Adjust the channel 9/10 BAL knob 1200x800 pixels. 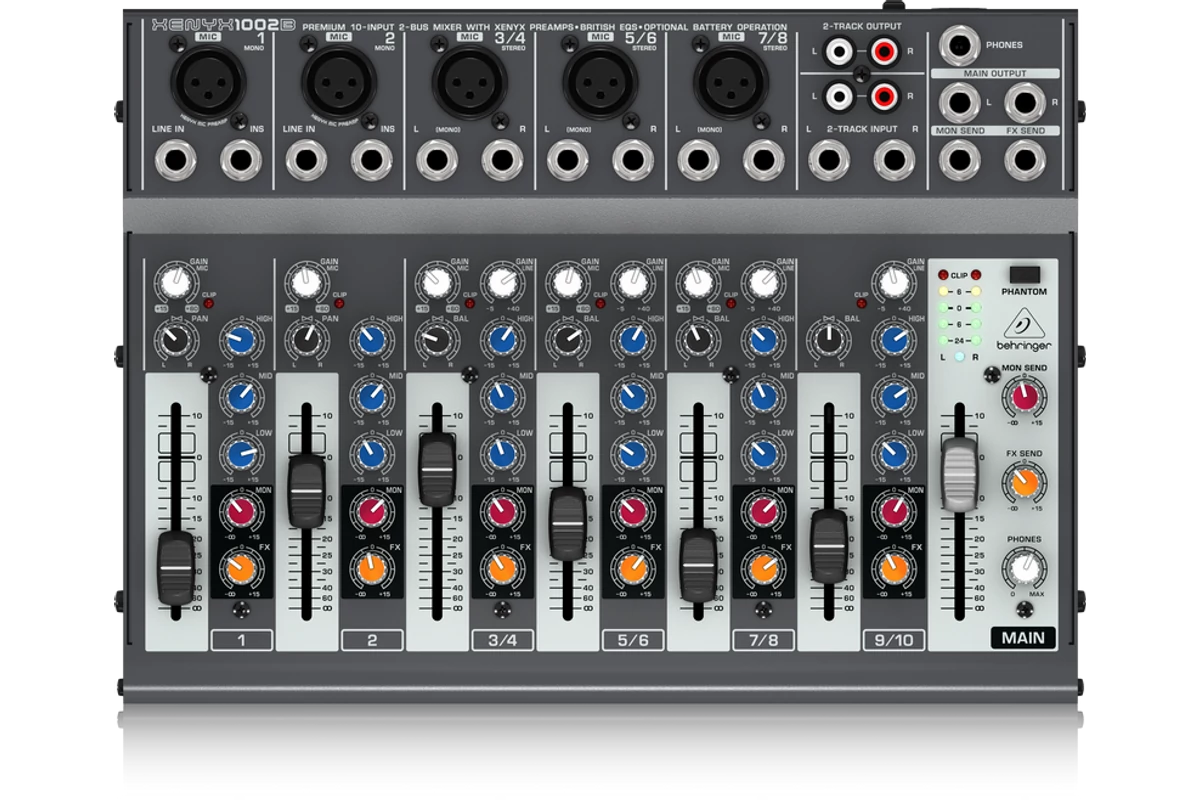[828, 340]
